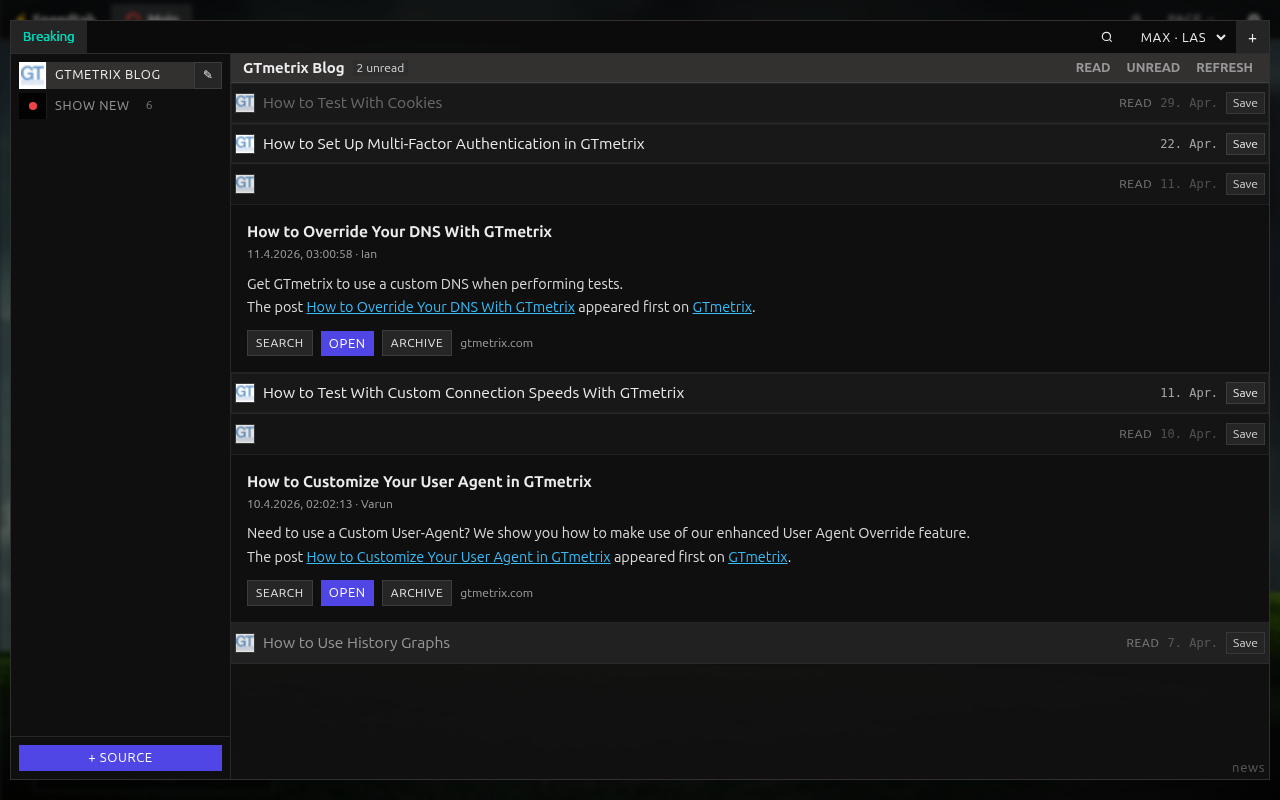Select GTMETRIX BLOG source in sidebar

[107, 75]
